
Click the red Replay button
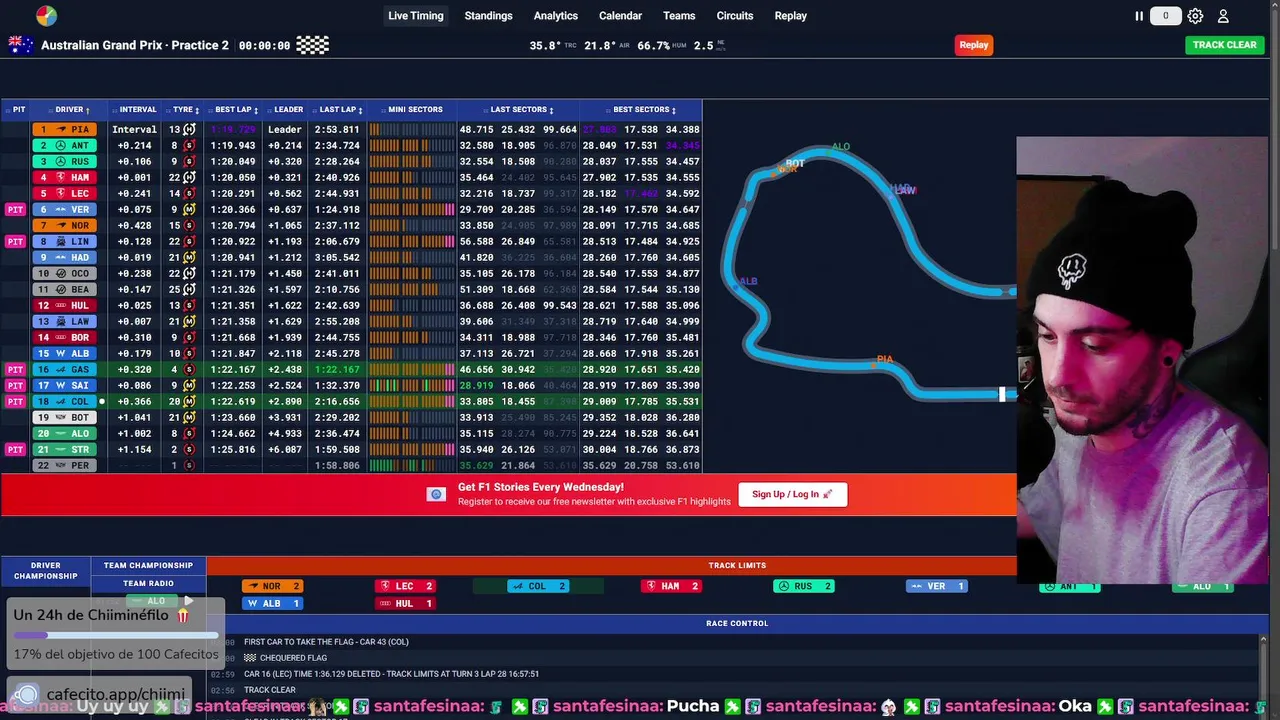tap(974, 45)
